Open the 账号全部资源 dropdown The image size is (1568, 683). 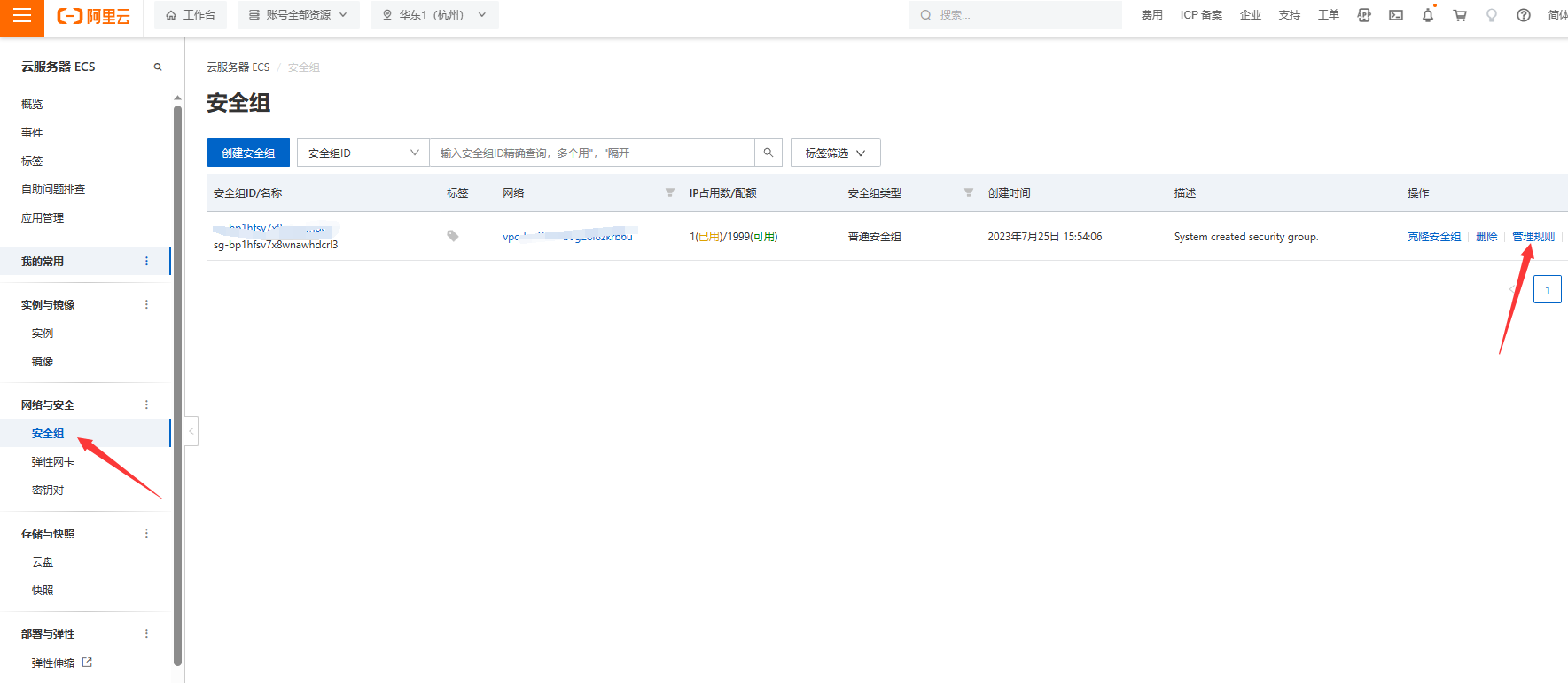(x=298, y=15)
